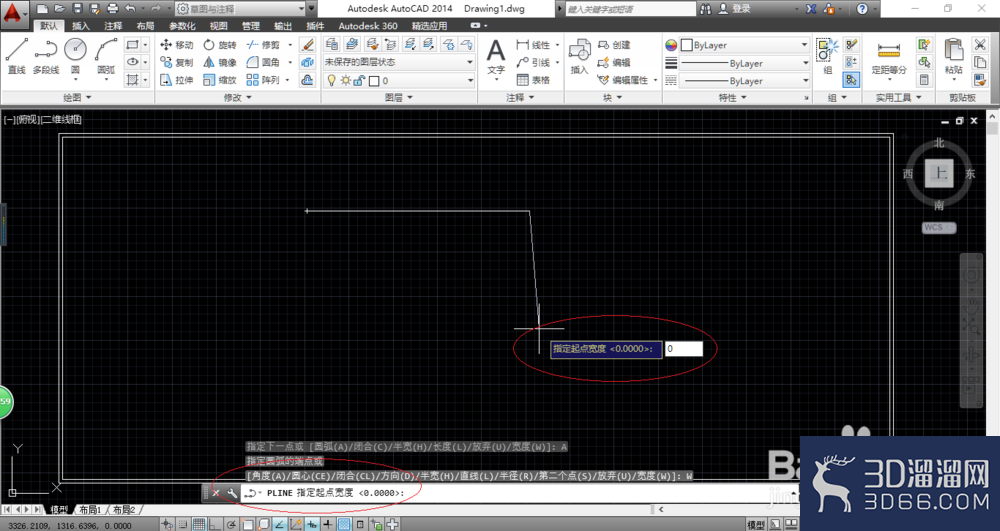Expand the 修改 panel
The height and width of the screenshot is (531, 1000).
click(x=237, y=98)
